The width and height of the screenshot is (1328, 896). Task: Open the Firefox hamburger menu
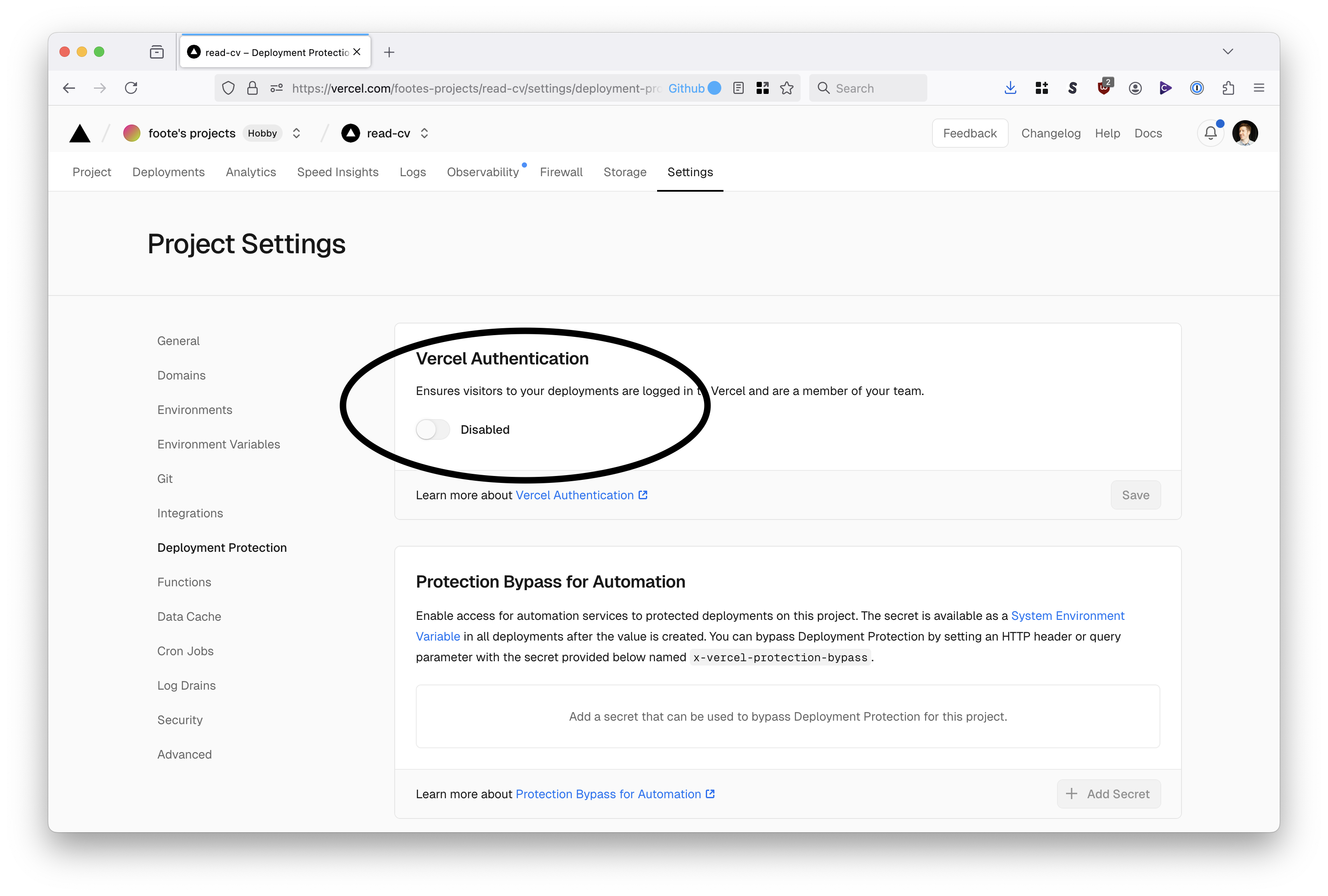point(1259,88)
